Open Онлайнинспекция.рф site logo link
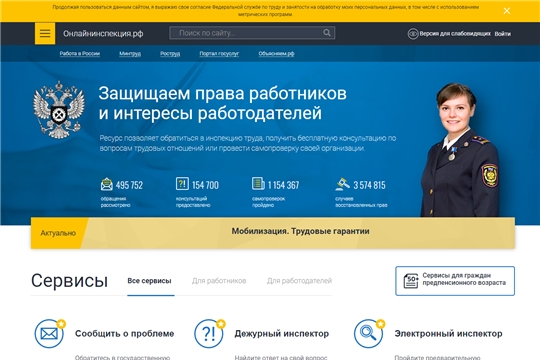The width and height of the screenshot is (540, 360). 103,33
